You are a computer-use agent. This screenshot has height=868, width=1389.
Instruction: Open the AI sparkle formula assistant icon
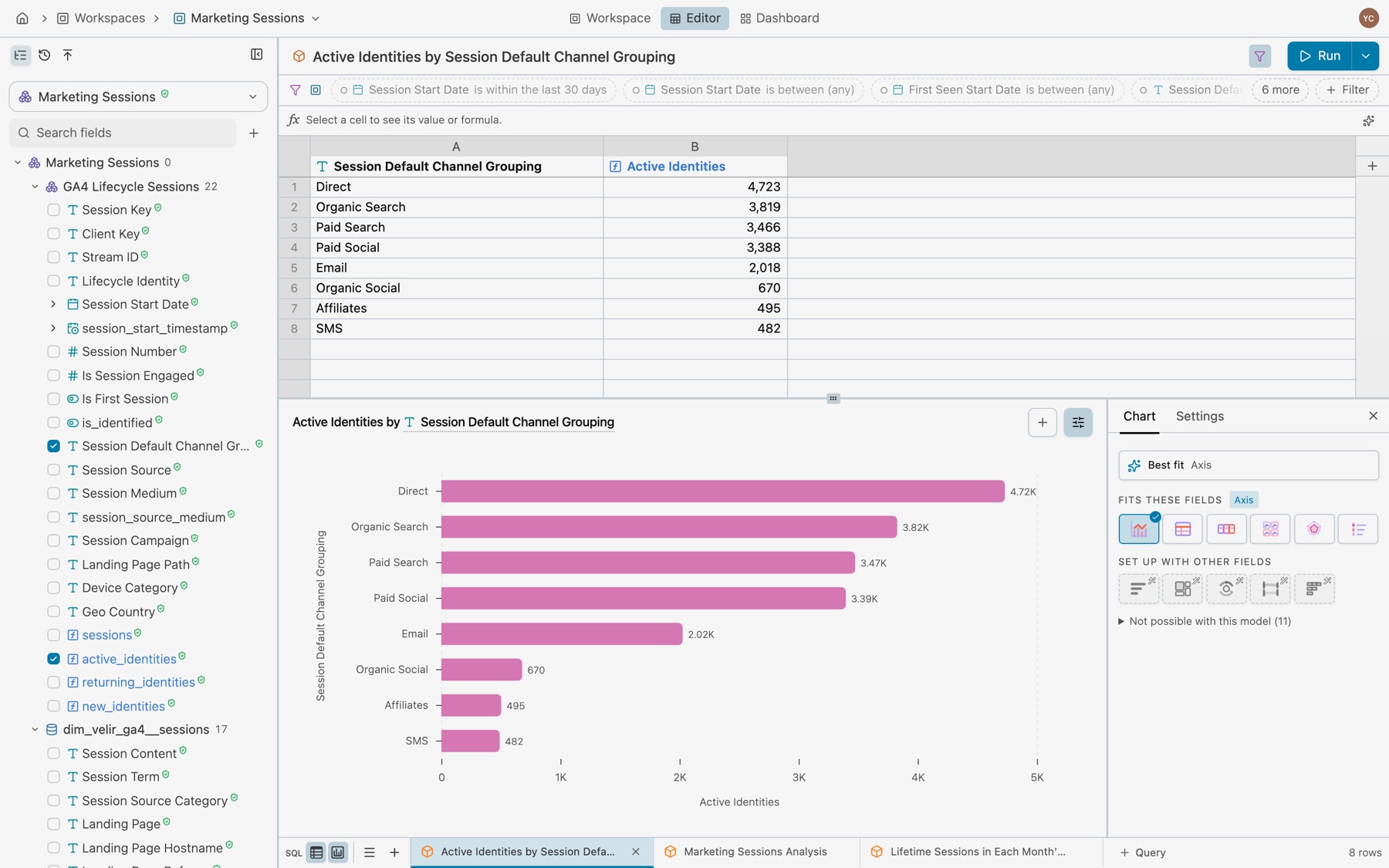click(1368, 120)
